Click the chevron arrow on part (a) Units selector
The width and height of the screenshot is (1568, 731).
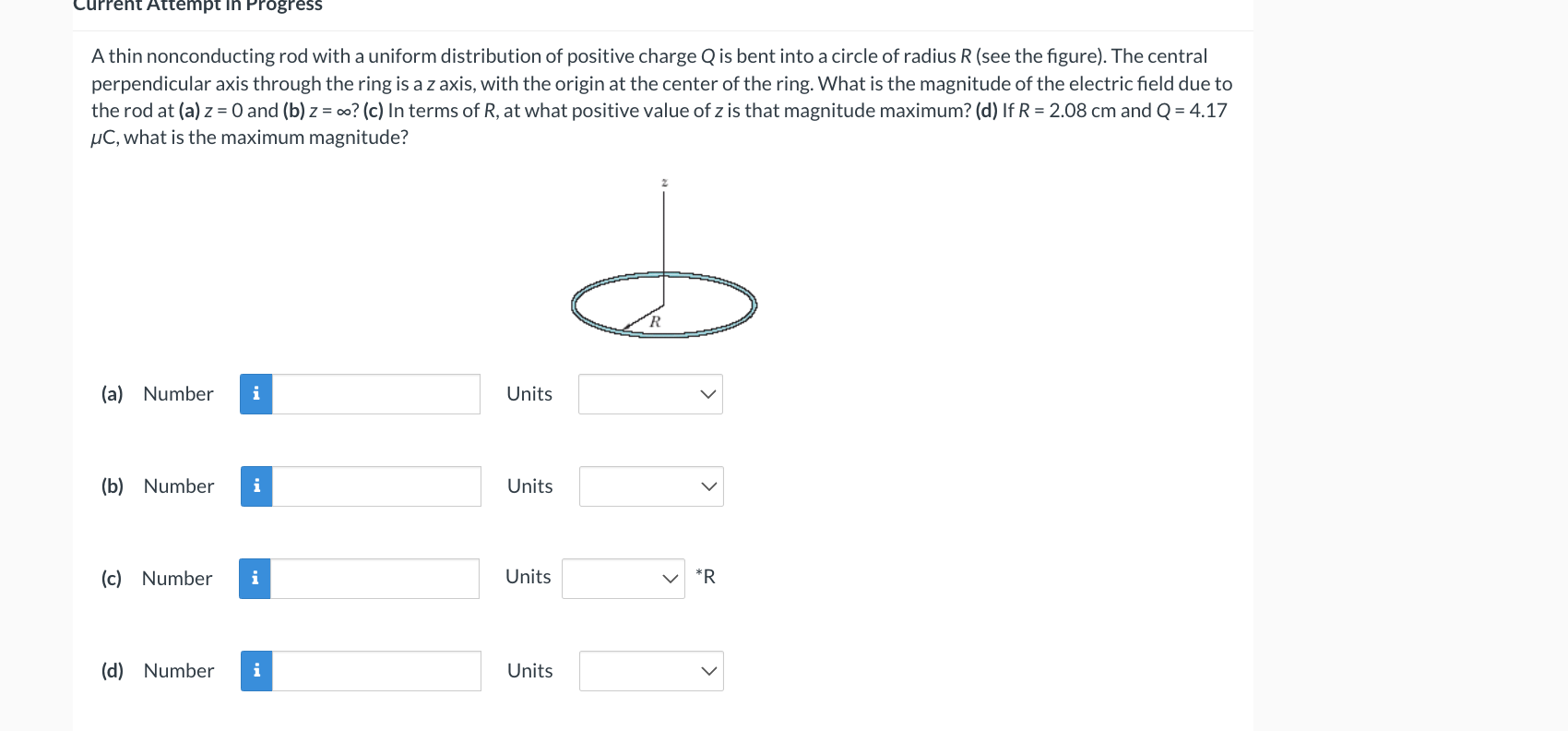click(x=707, y=394)
